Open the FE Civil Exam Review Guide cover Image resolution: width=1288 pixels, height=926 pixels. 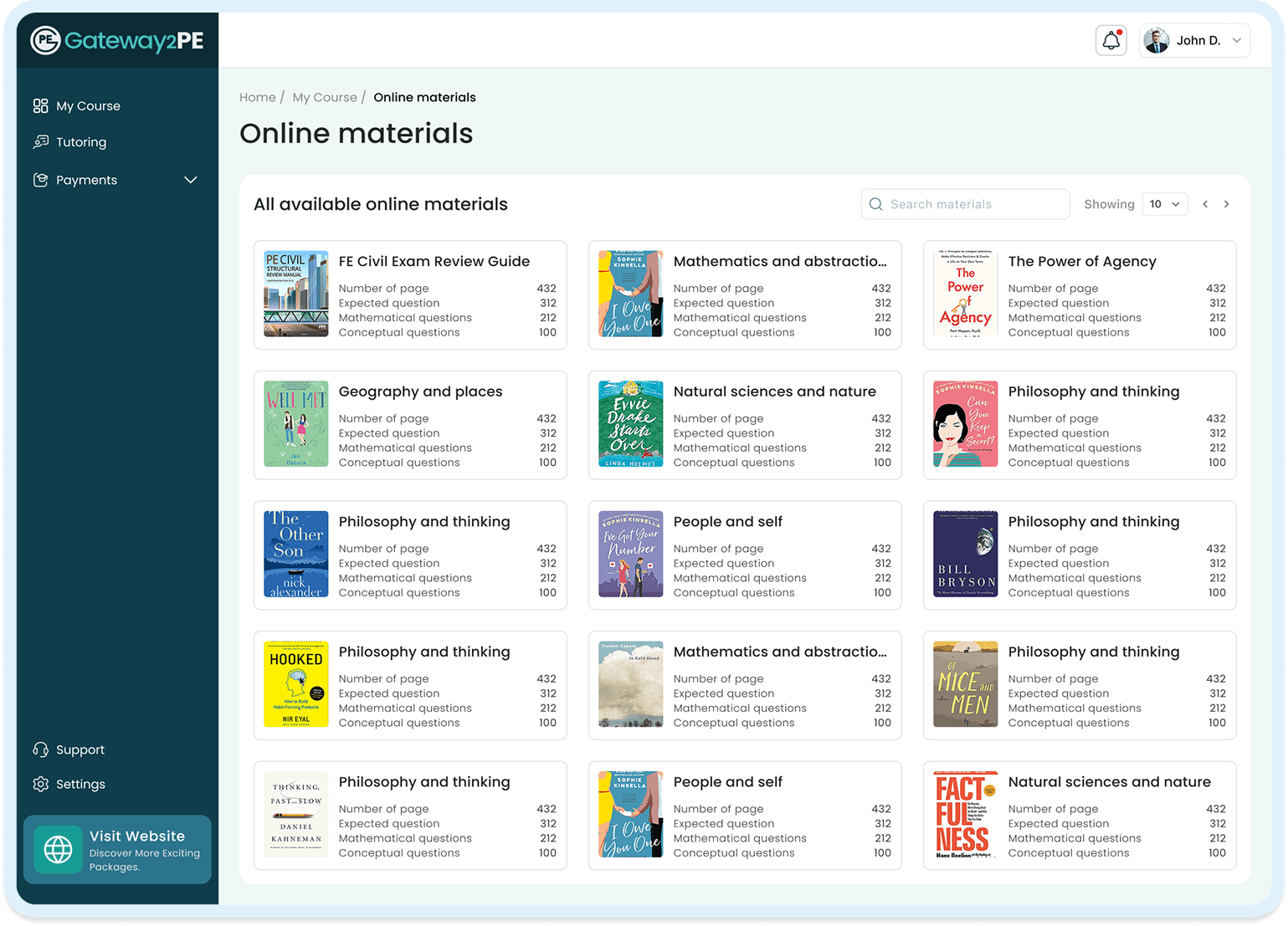tap(296, 294)
